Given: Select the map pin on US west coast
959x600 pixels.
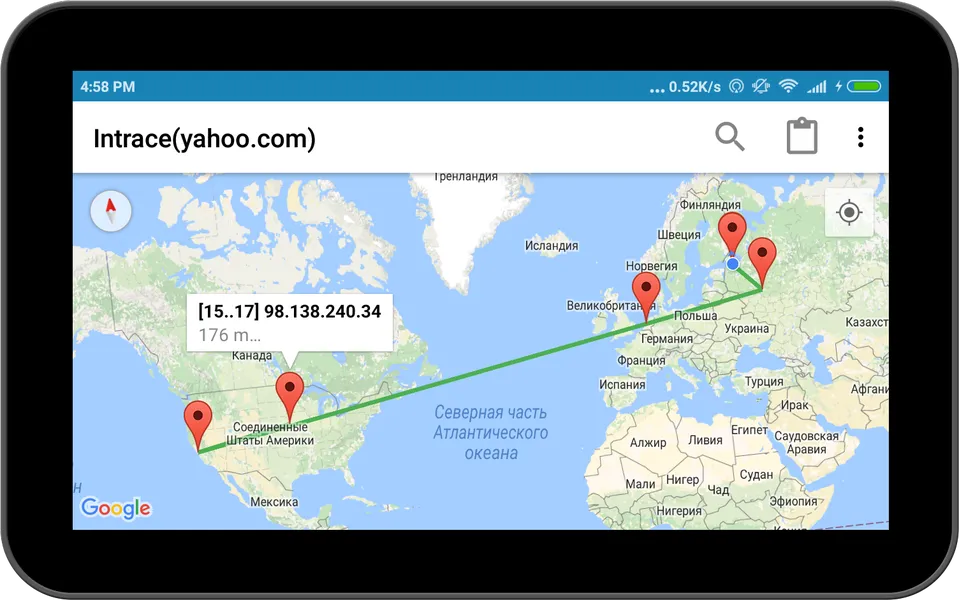Looking at the screenshot, I should [x=198, y=426].
